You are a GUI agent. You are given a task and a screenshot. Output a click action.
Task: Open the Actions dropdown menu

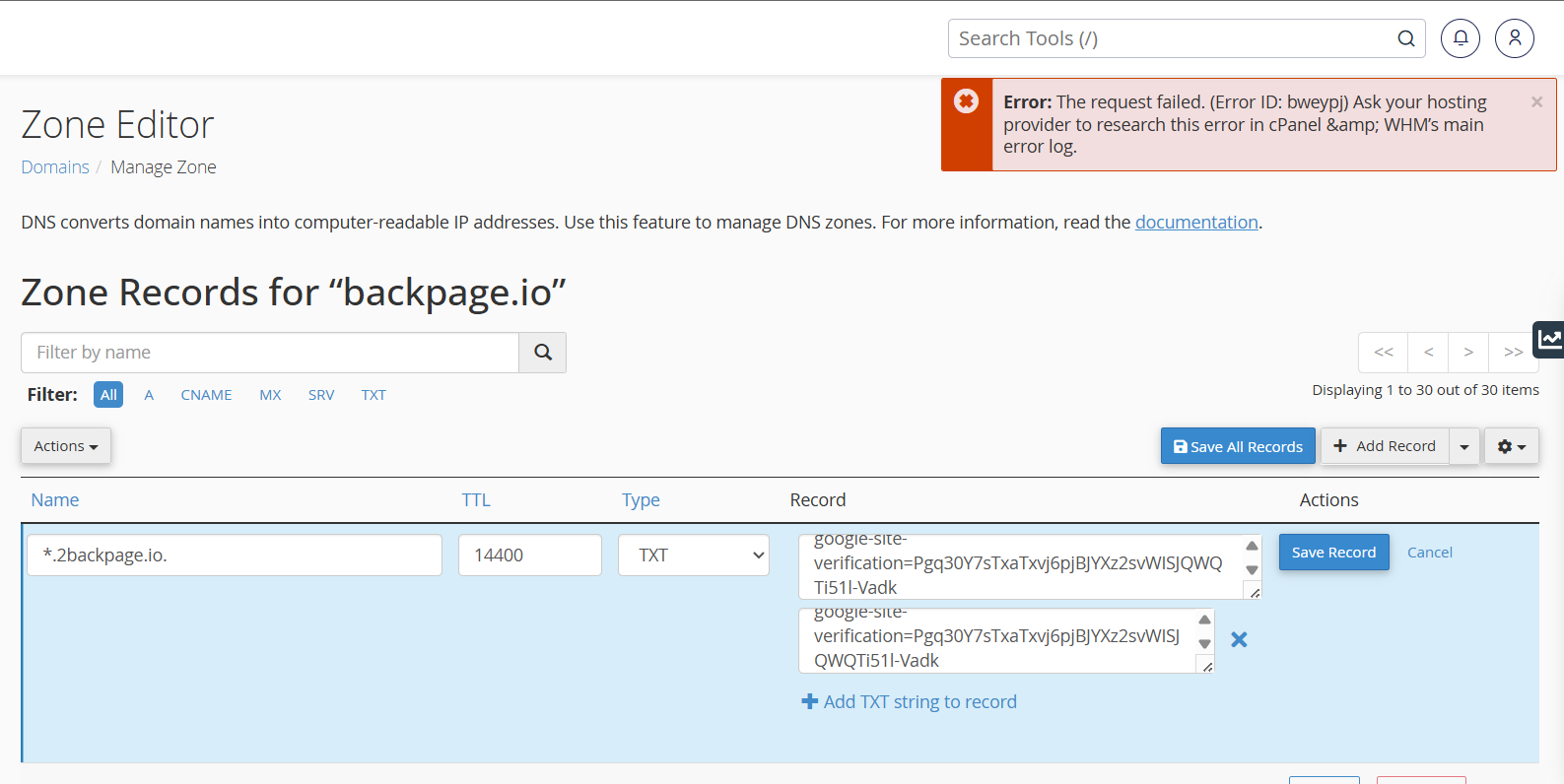coord(66,446)
